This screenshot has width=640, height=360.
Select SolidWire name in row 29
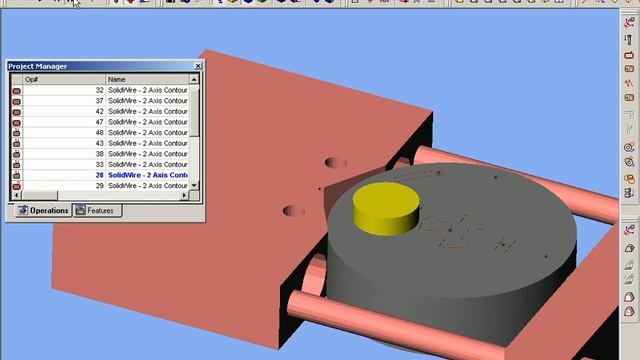(148, 186)
